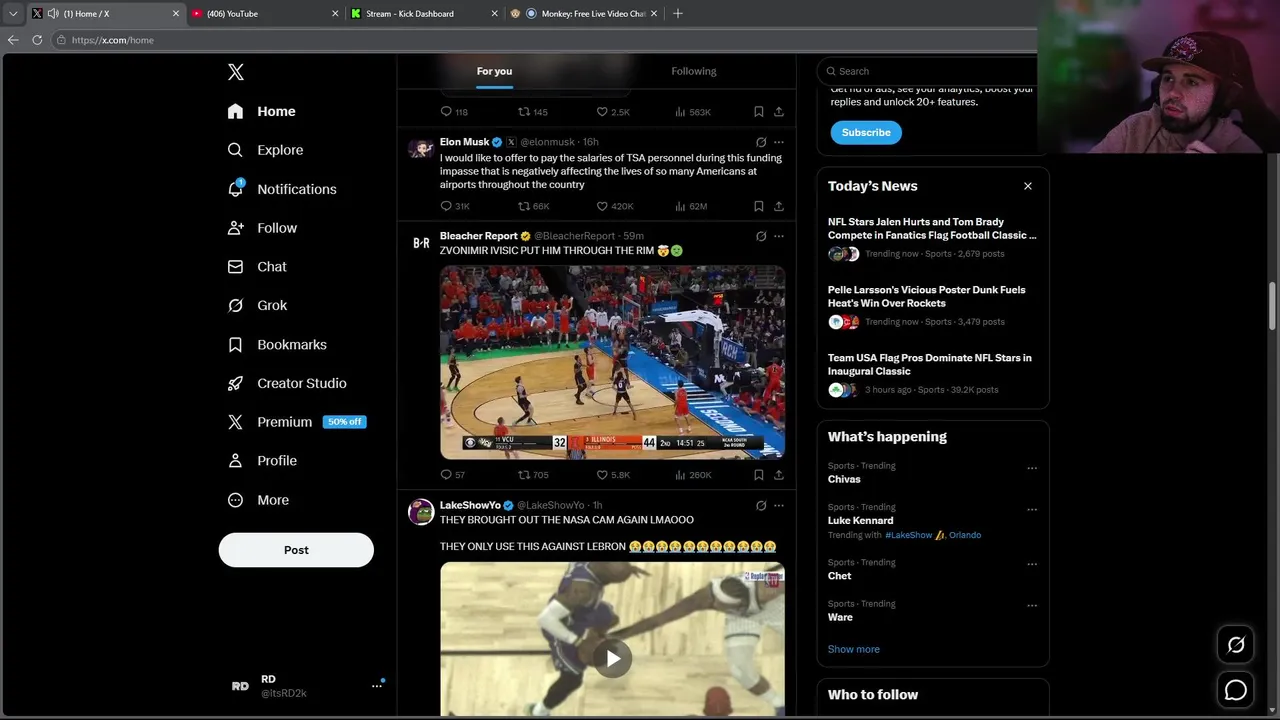Click Show more under What's happening
The height and width of the screenshot is (720, 1280).
853,649
